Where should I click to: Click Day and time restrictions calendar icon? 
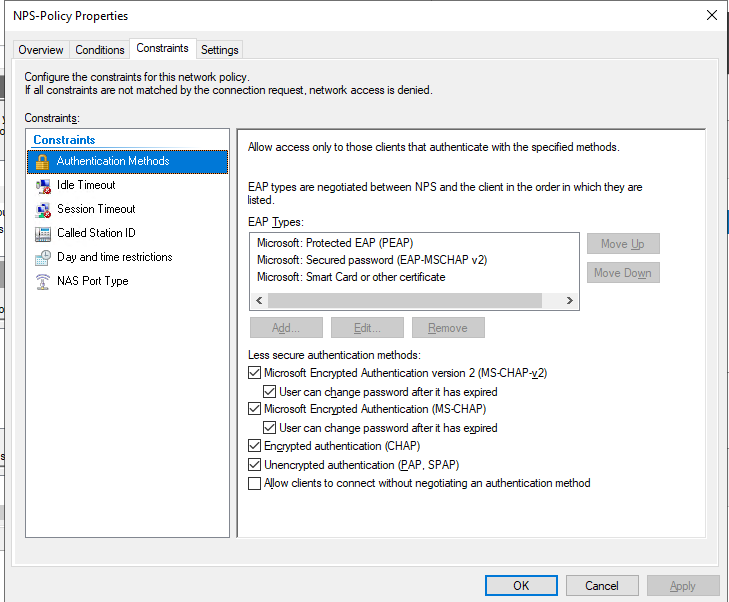pyautogui.click(x=42, y=257)
